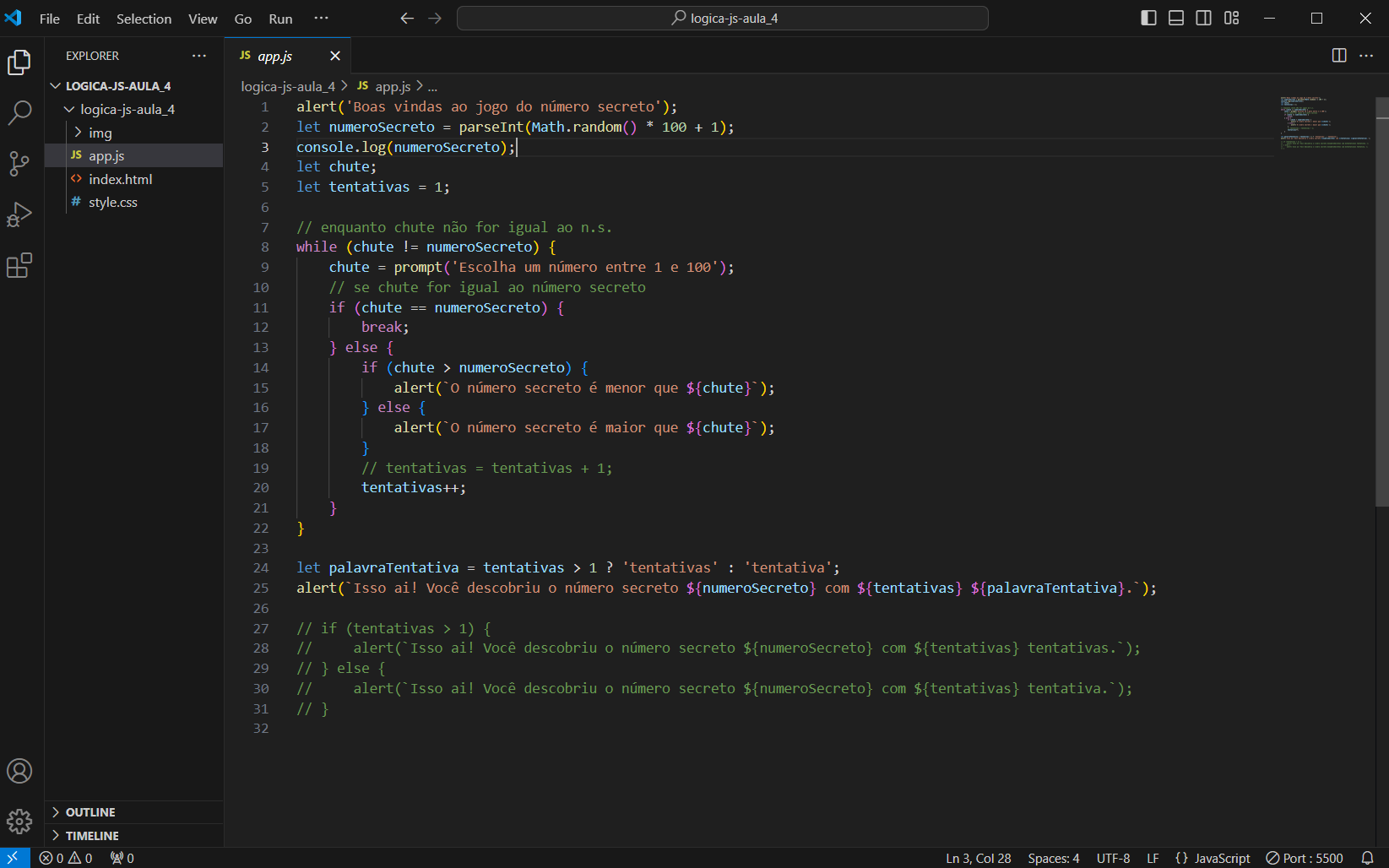Open the Edit menu

[x=88, y=19]
